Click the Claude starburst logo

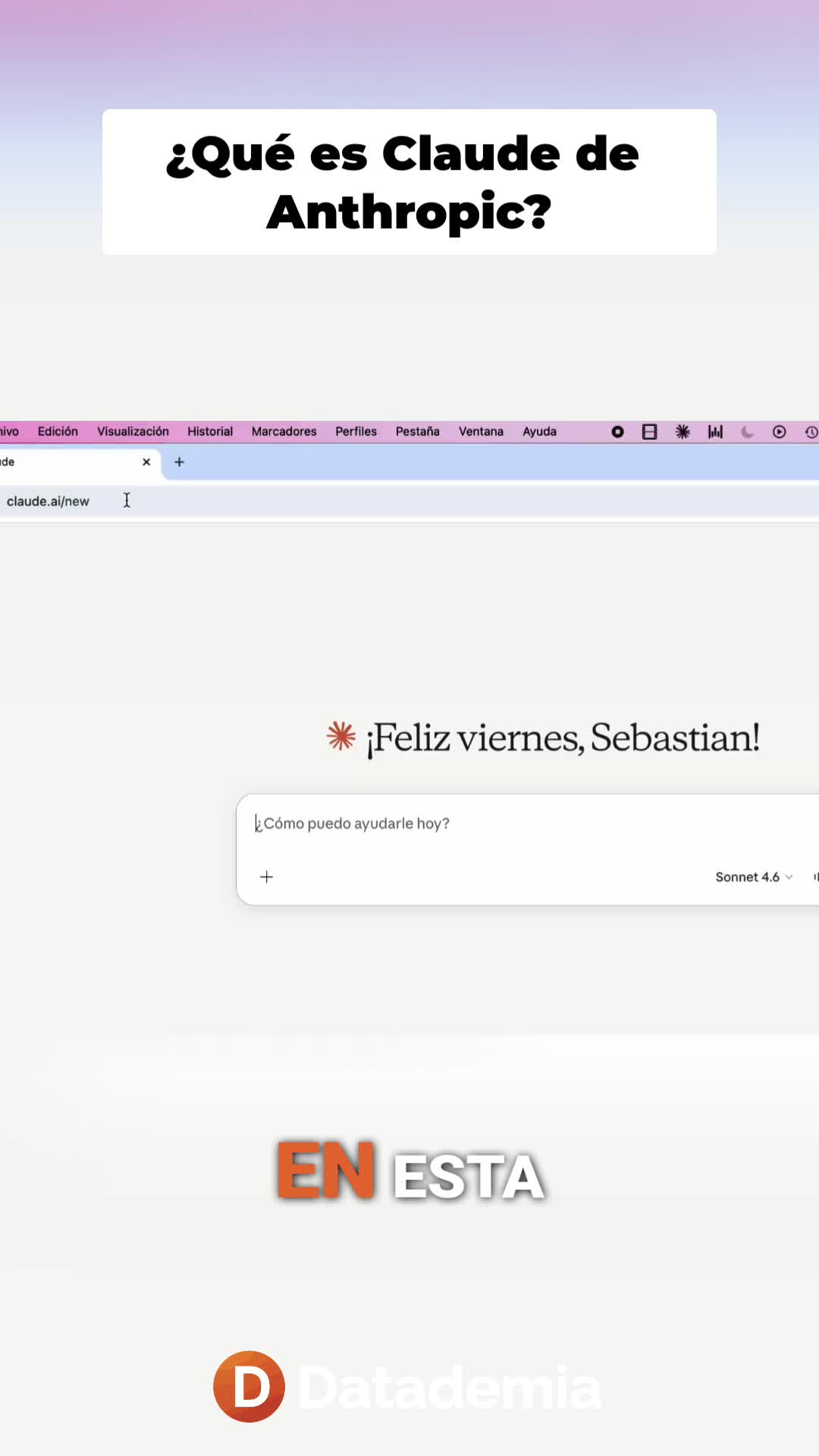click(341, 736)
